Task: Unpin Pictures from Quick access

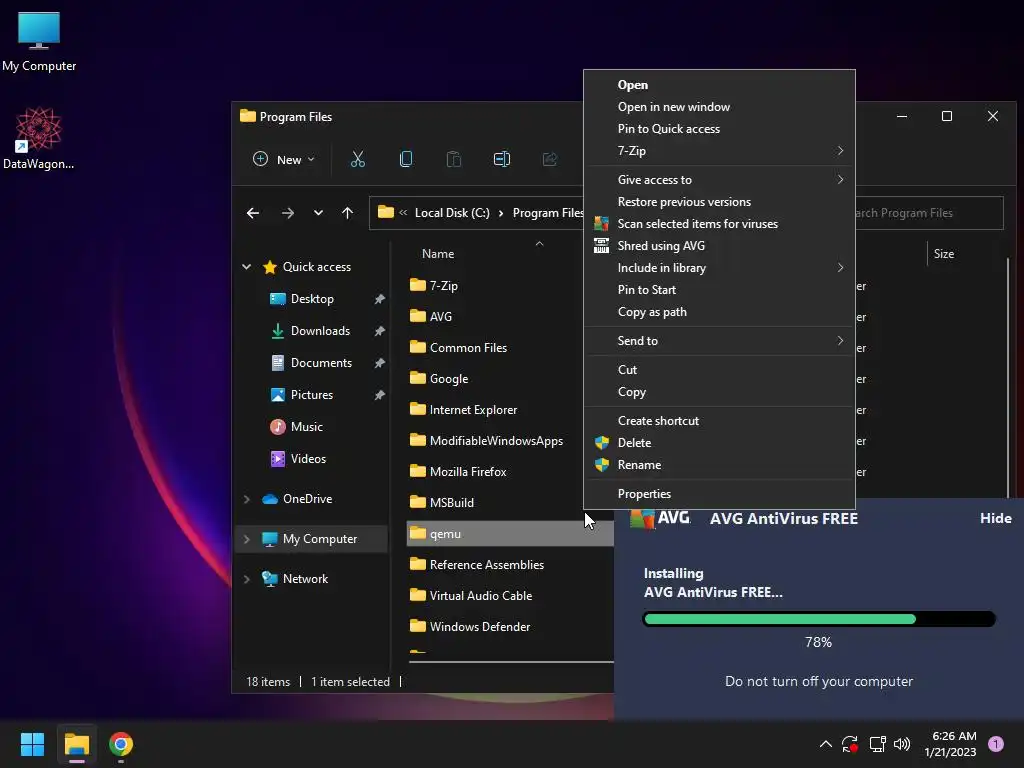Action: [379, 395]
